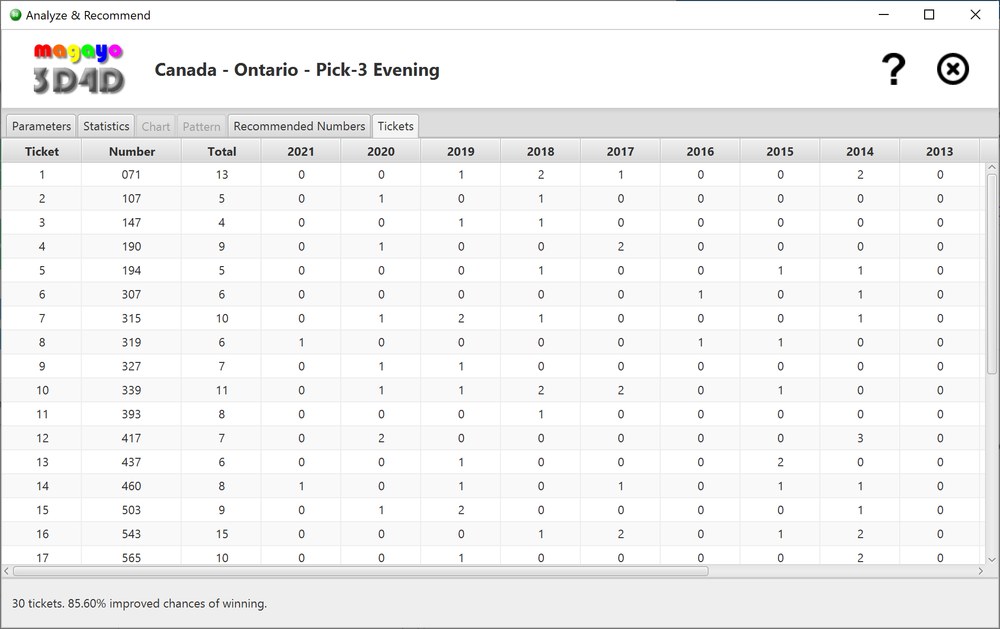Switch to the Statistics tab
1000x629 pixels.
point(106,126)
